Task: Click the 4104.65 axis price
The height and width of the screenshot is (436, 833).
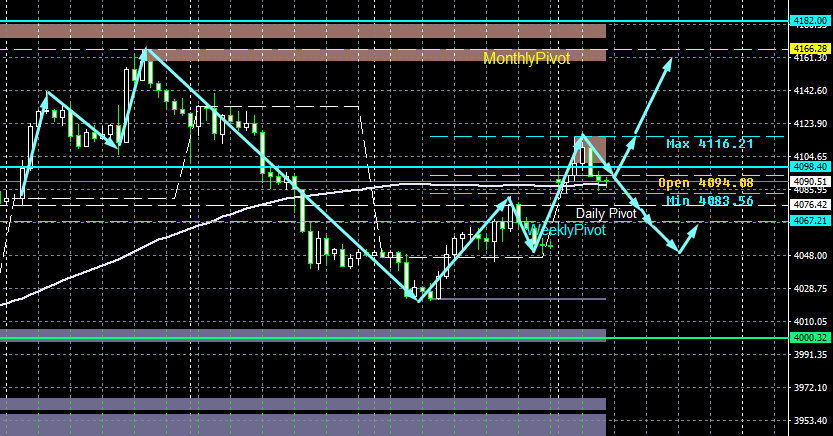Action: tap(810, 157)
